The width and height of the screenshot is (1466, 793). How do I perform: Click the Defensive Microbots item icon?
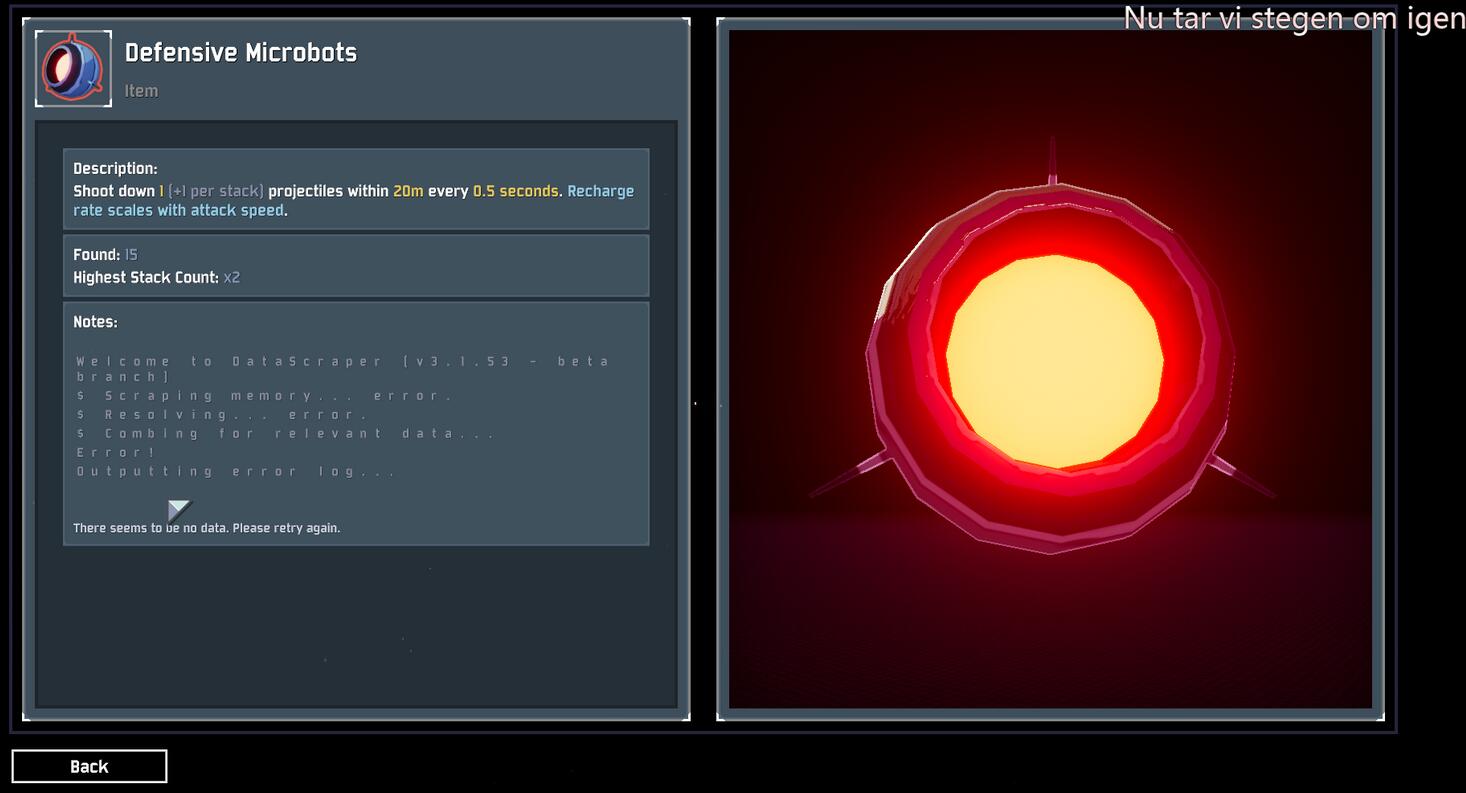pyautogui.click(x=73, y=68)
